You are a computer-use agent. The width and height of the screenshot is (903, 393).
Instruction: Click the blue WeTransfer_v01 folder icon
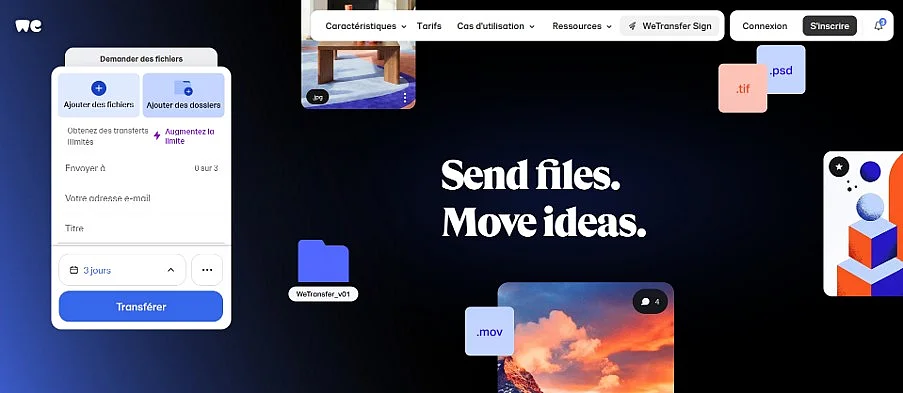coord(323,261)
